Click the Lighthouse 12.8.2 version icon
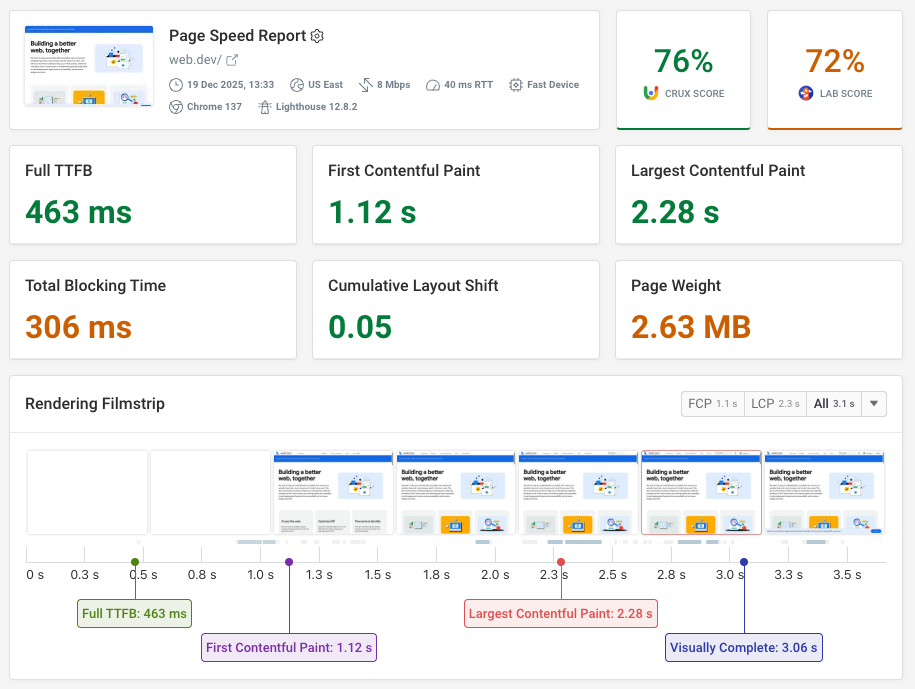The height and width of the screenshot is (689, 915). [x=265, y=106]
